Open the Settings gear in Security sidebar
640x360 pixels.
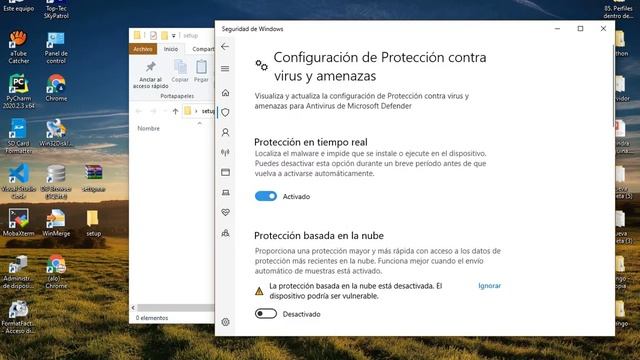[225, 322]
